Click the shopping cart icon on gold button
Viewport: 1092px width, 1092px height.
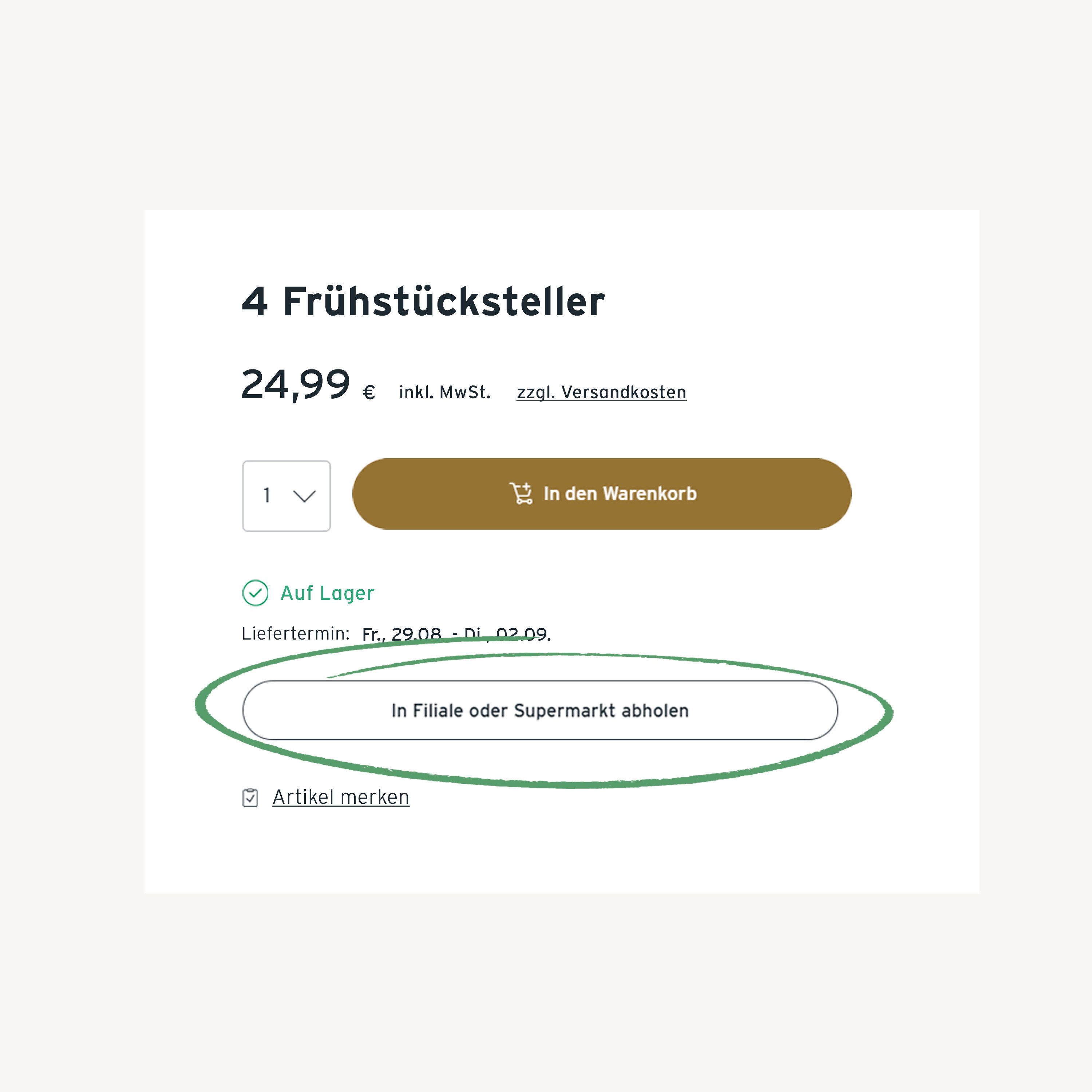coord(521,494)
